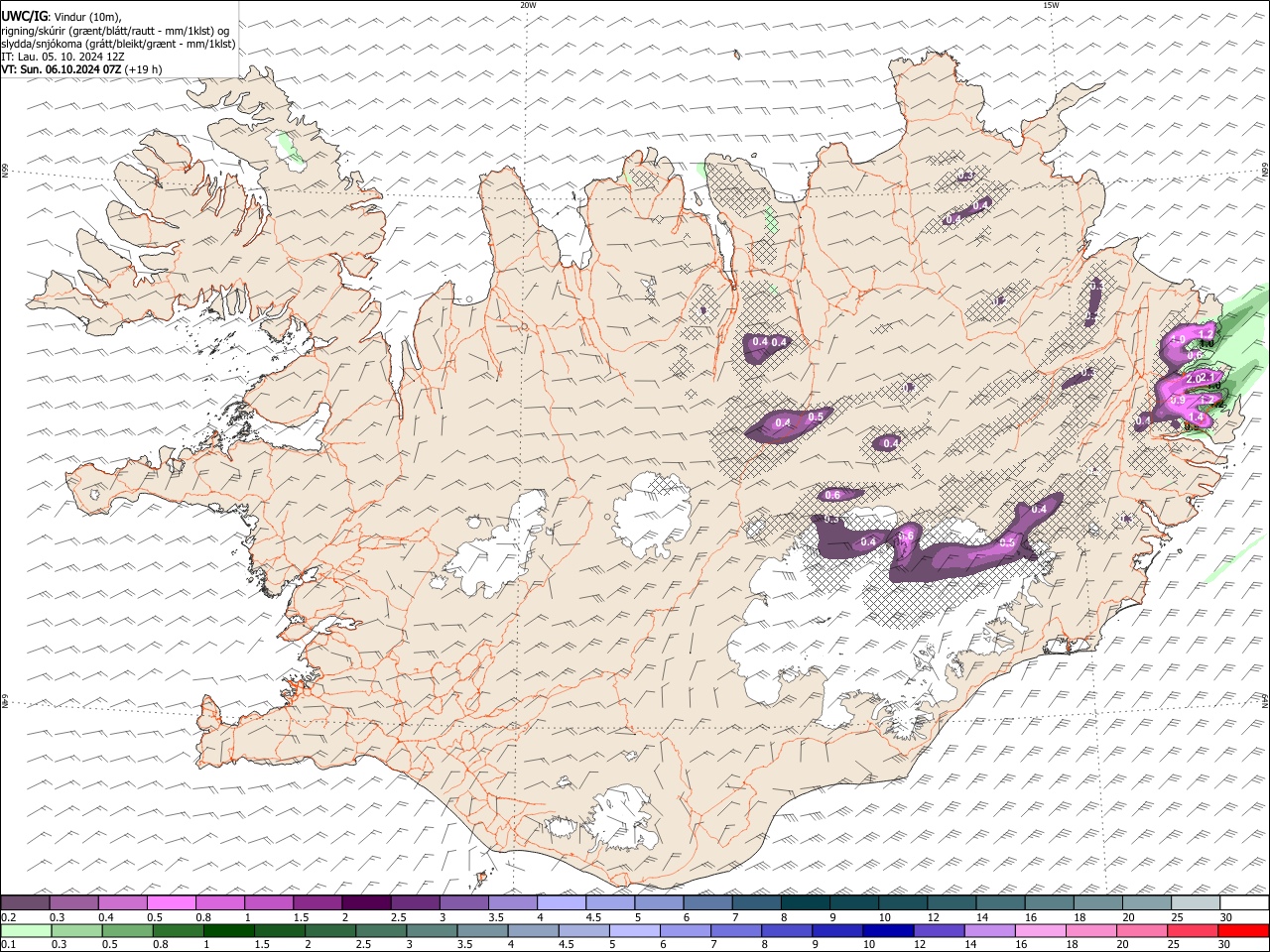The image size is (1270, 952).
Task: Choose the pinkish-red rain swatch labeled 25
Action: (x=1193, y=930)
